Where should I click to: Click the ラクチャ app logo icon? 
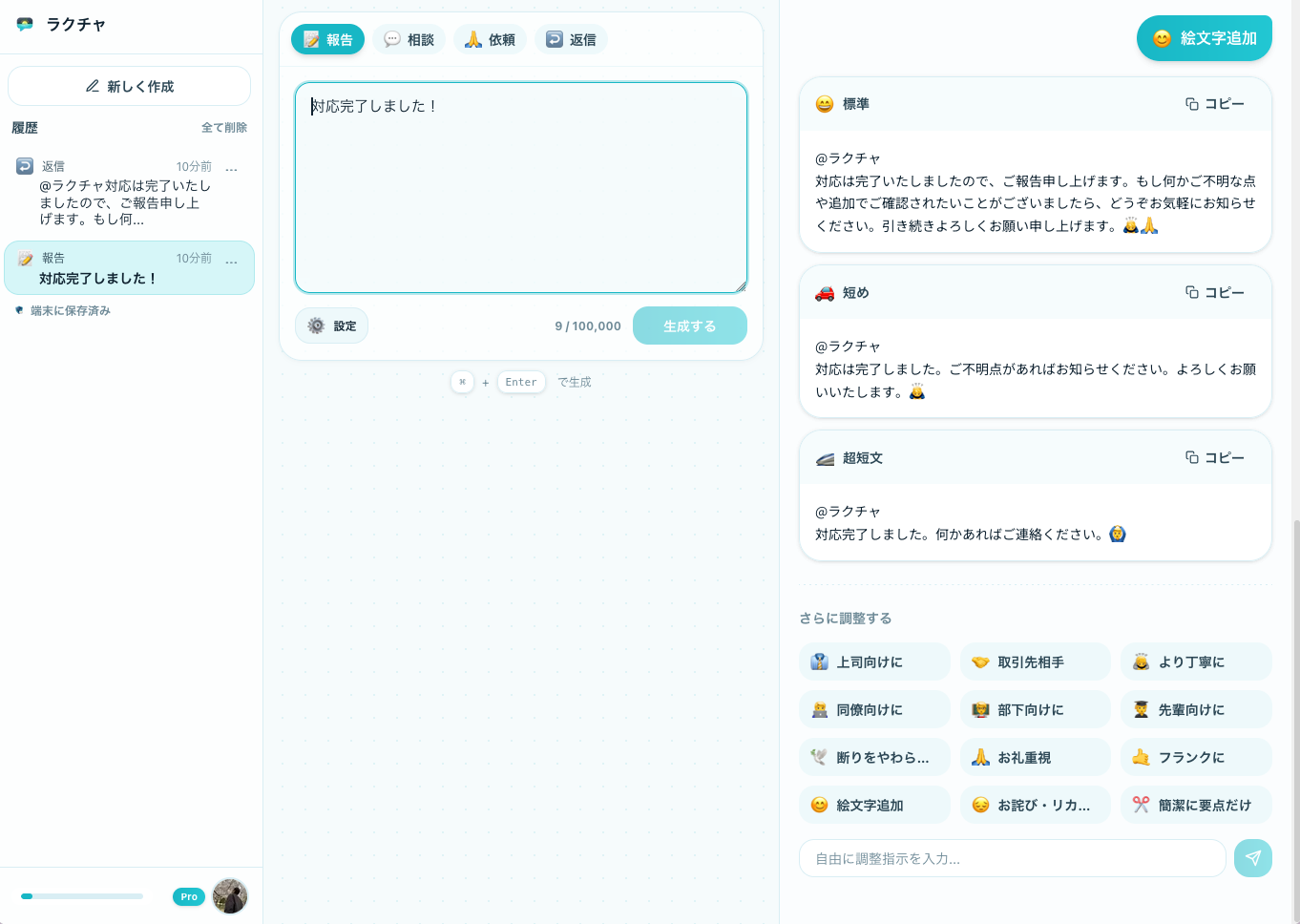[x=25, y=25]
